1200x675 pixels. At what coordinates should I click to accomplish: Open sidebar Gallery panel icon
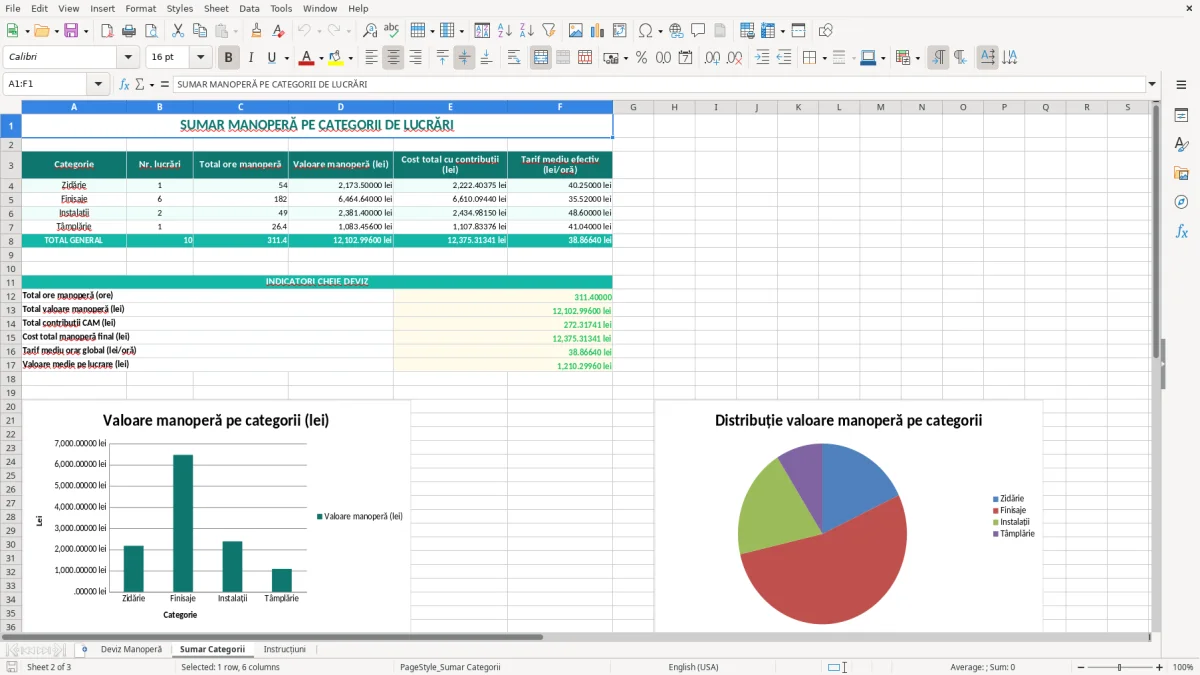(1181, 174)
